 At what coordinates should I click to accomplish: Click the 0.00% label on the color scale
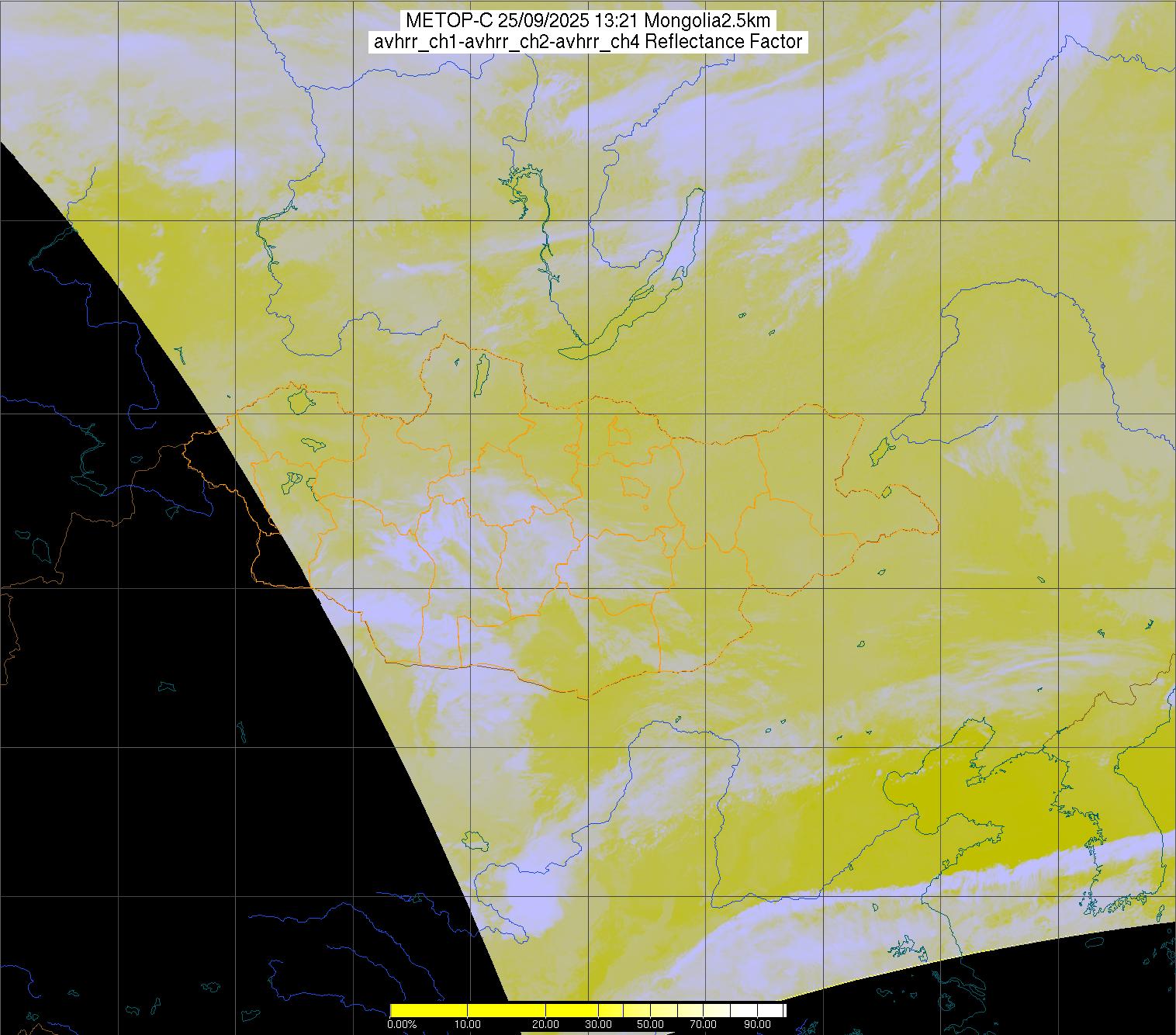click(402, 1025)
